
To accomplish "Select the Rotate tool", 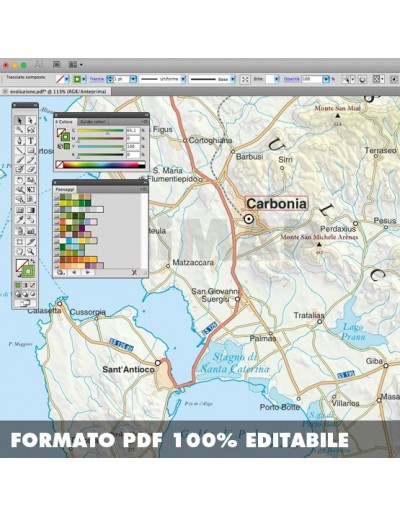I will pos(20,180).
